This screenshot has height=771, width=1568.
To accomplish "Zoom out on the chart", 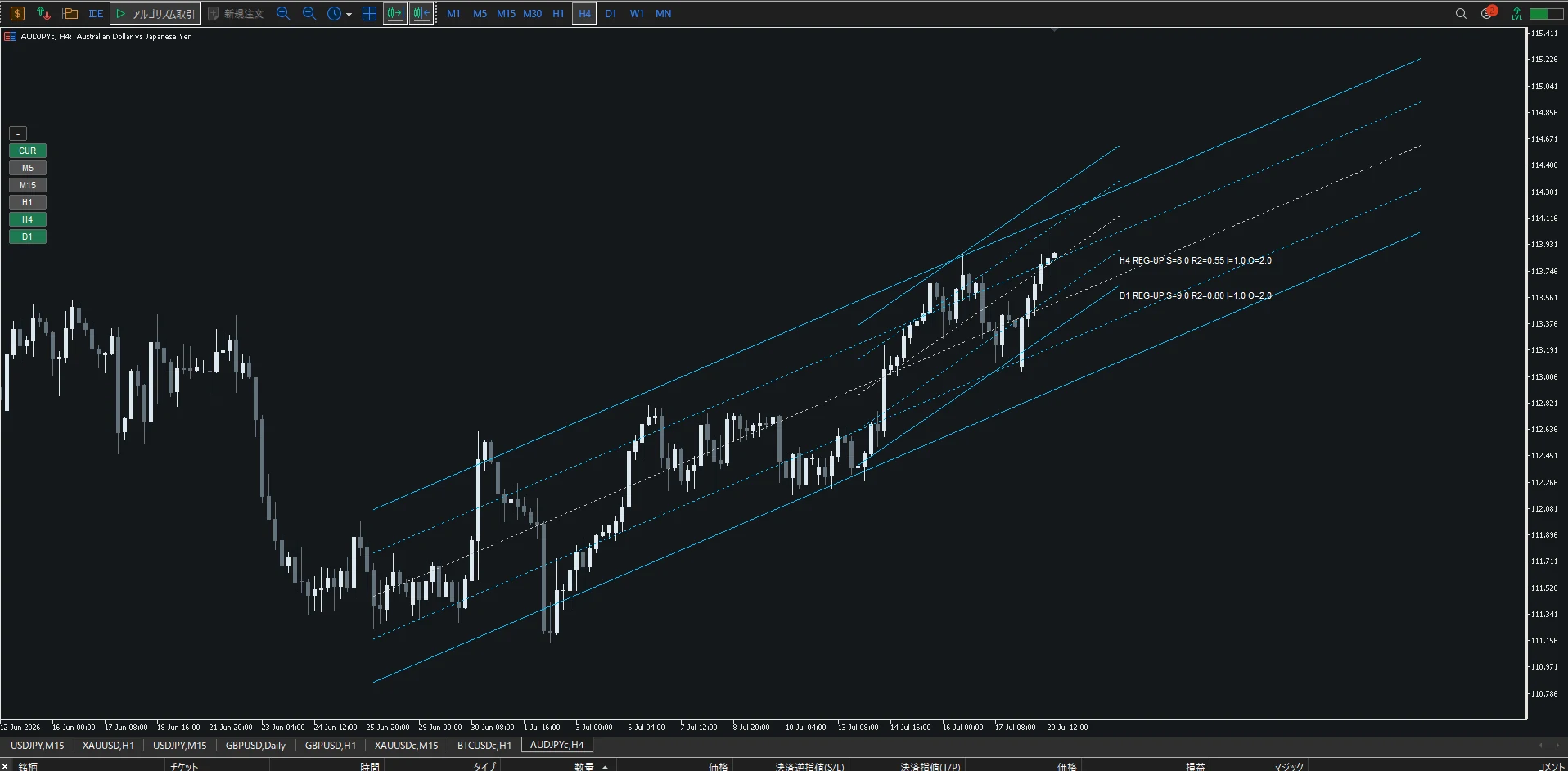I will pyautogui.click(x=309, y=13).
